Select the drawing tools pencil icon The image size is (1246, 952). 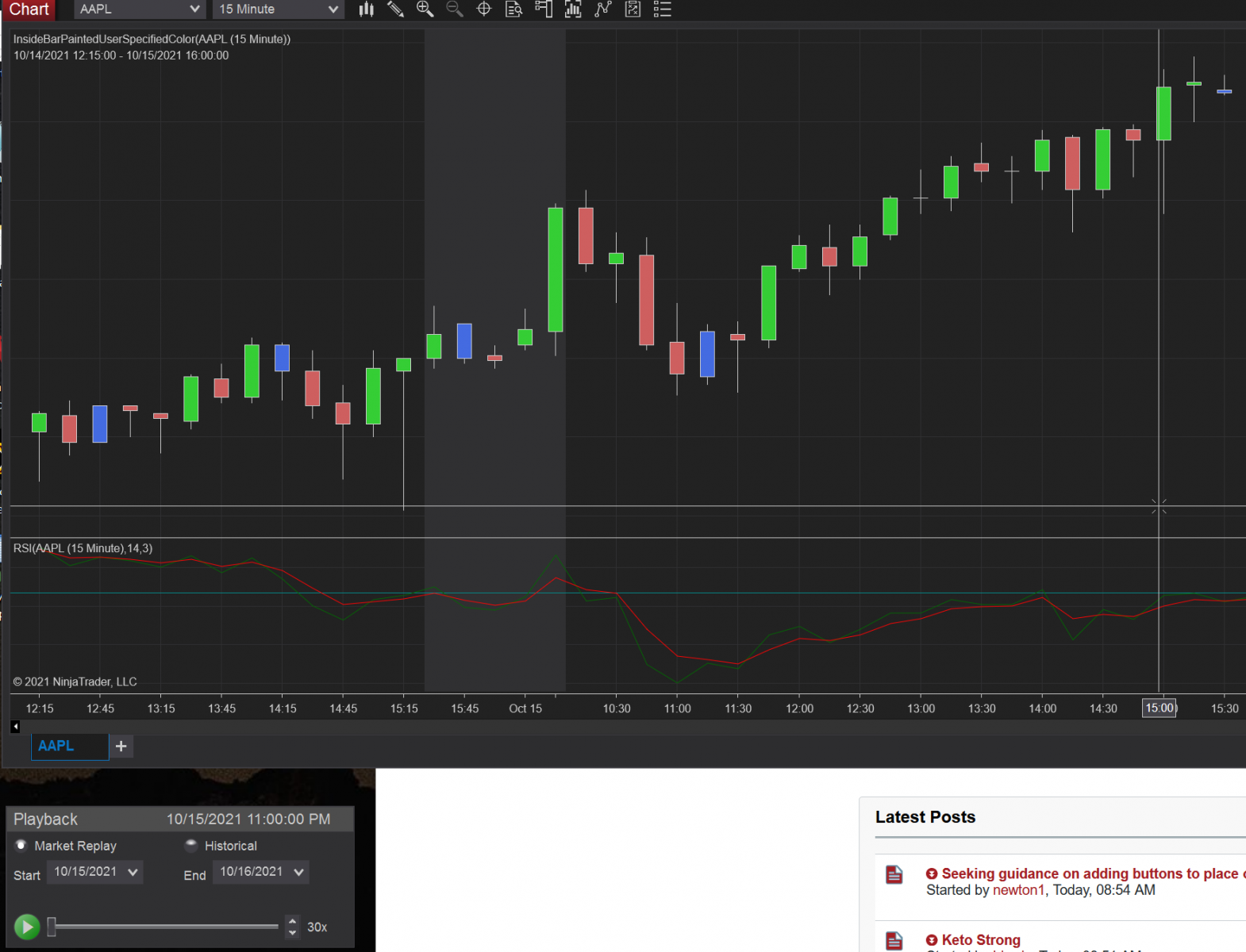coord(395,10)
